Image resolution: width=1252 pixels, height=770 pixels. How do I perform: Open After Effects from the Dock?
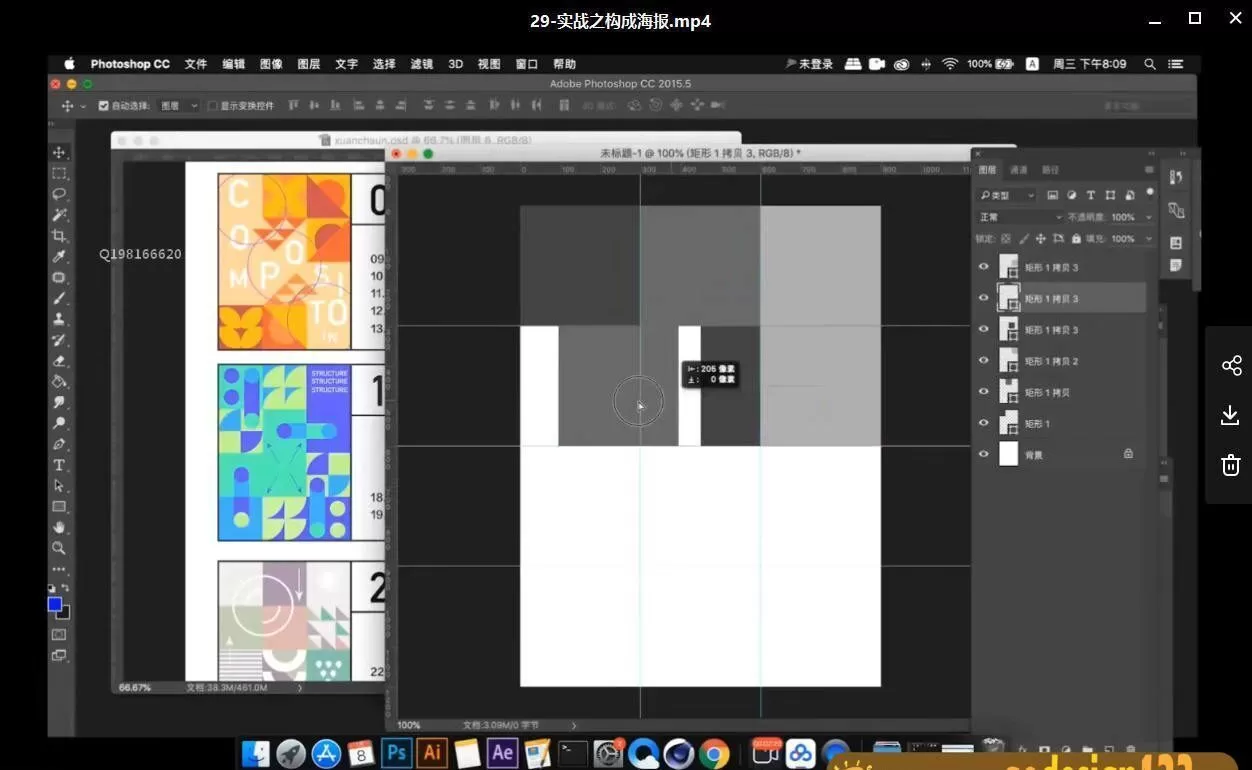click(502, 753)
